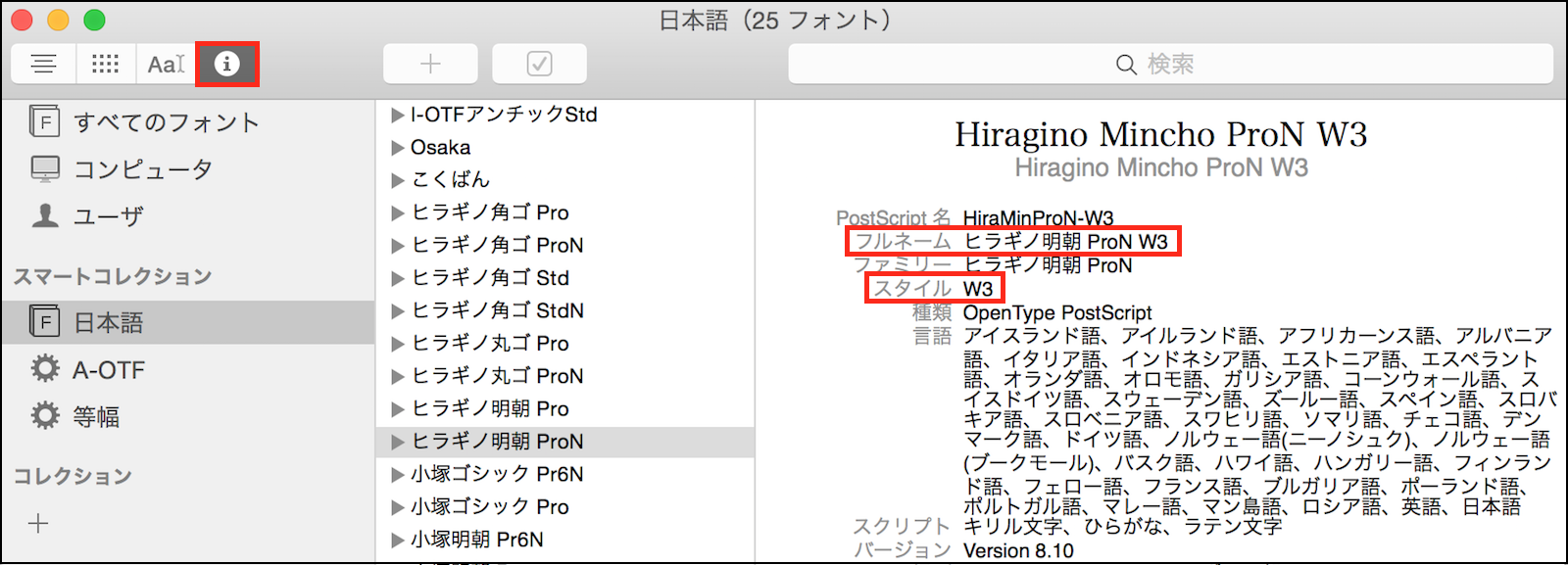Click the A-OTF gear icon
Image resolution: width=1568 pixels, height=565 pixels.
pos(45,368)
